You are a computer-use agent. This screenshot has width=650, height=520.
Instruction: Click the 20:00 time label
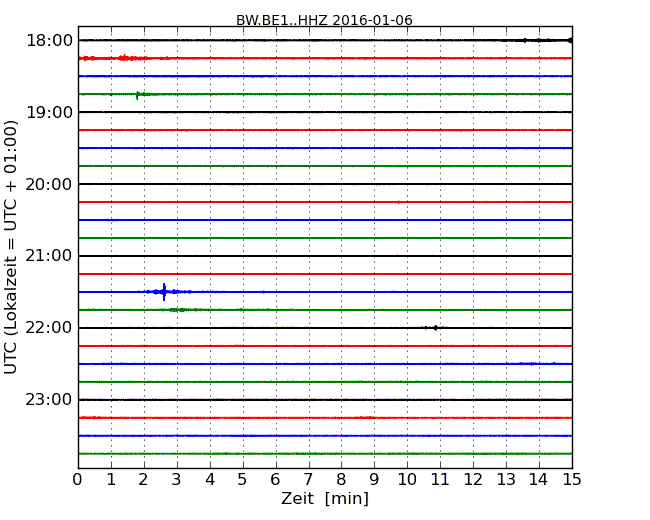49,184
